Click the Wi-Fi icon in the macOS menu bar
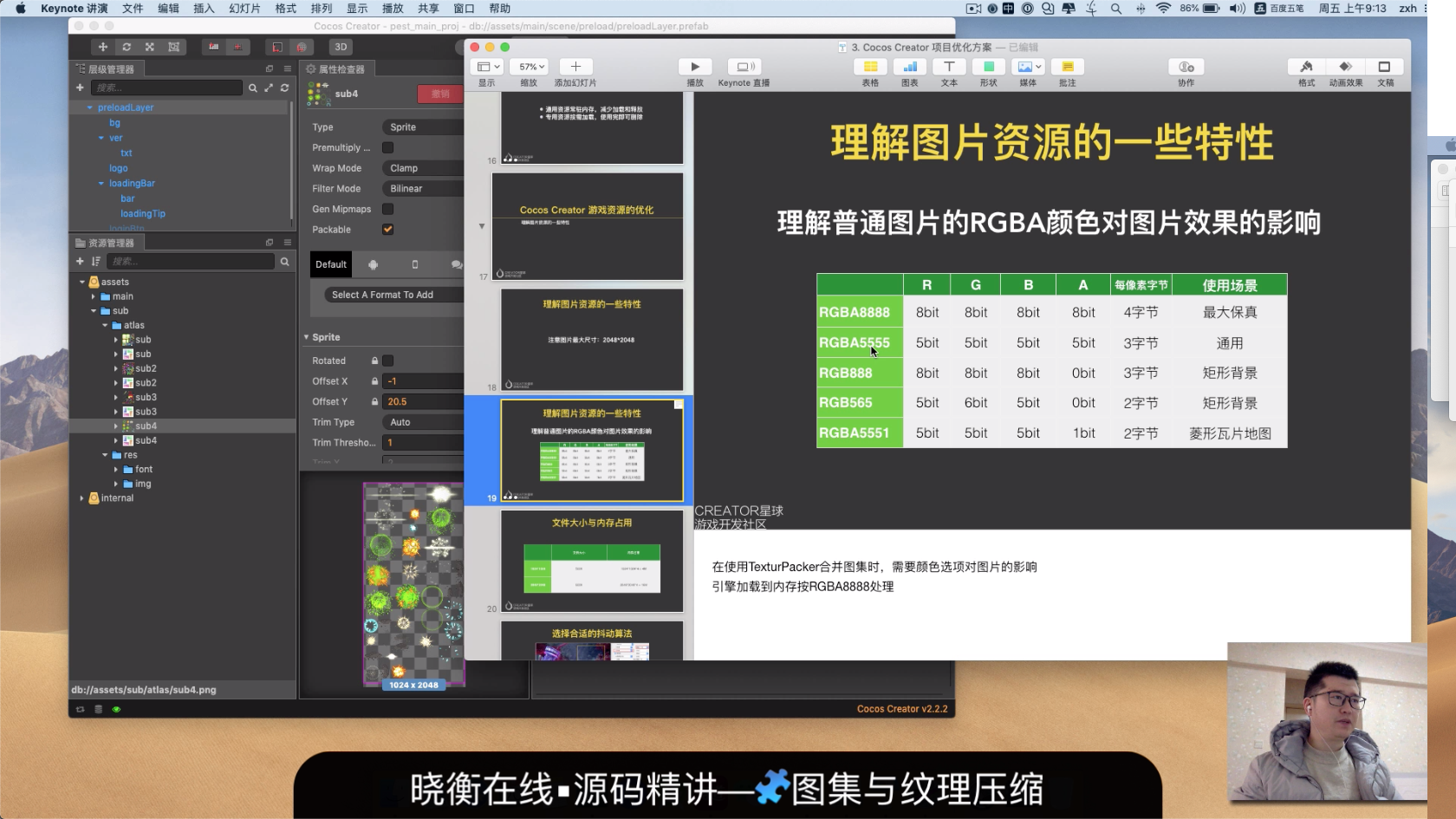1456x819 pixels. click(1163, 9)
